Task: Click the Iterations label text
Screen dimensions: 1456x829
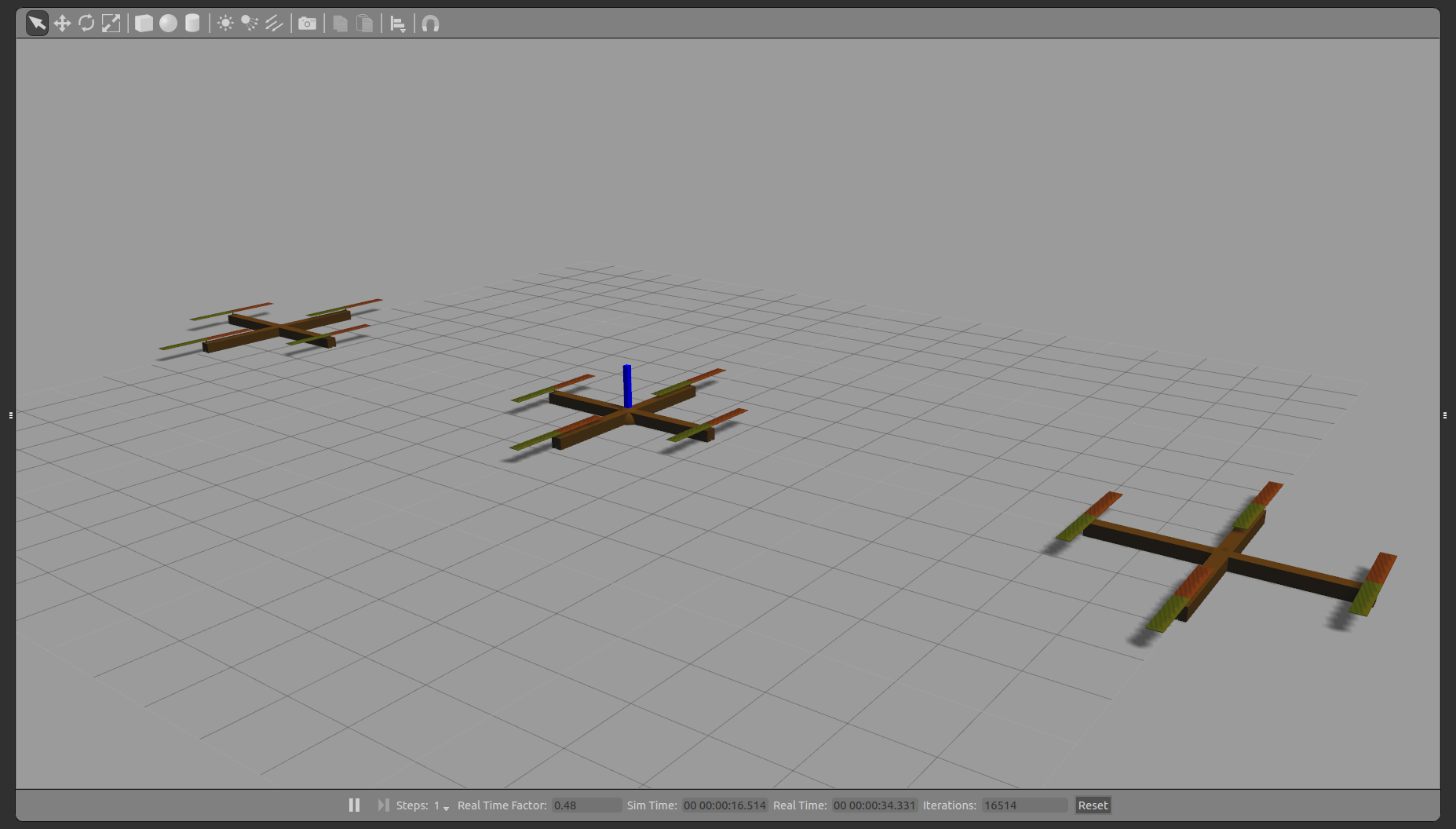Action: click(949, 805)
